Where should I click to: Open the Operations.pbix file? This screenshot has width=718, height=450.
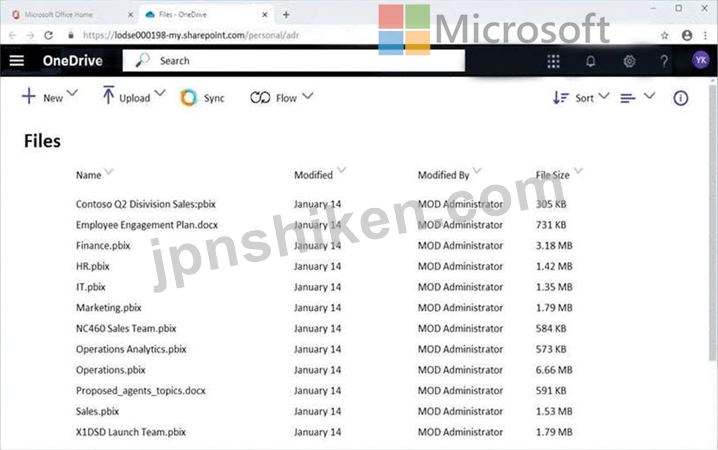(x=110, y=370)
